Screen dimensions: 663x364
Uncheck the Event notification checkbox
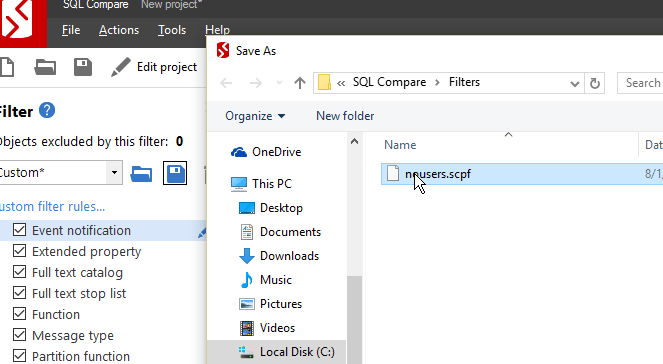pos(19,230)
